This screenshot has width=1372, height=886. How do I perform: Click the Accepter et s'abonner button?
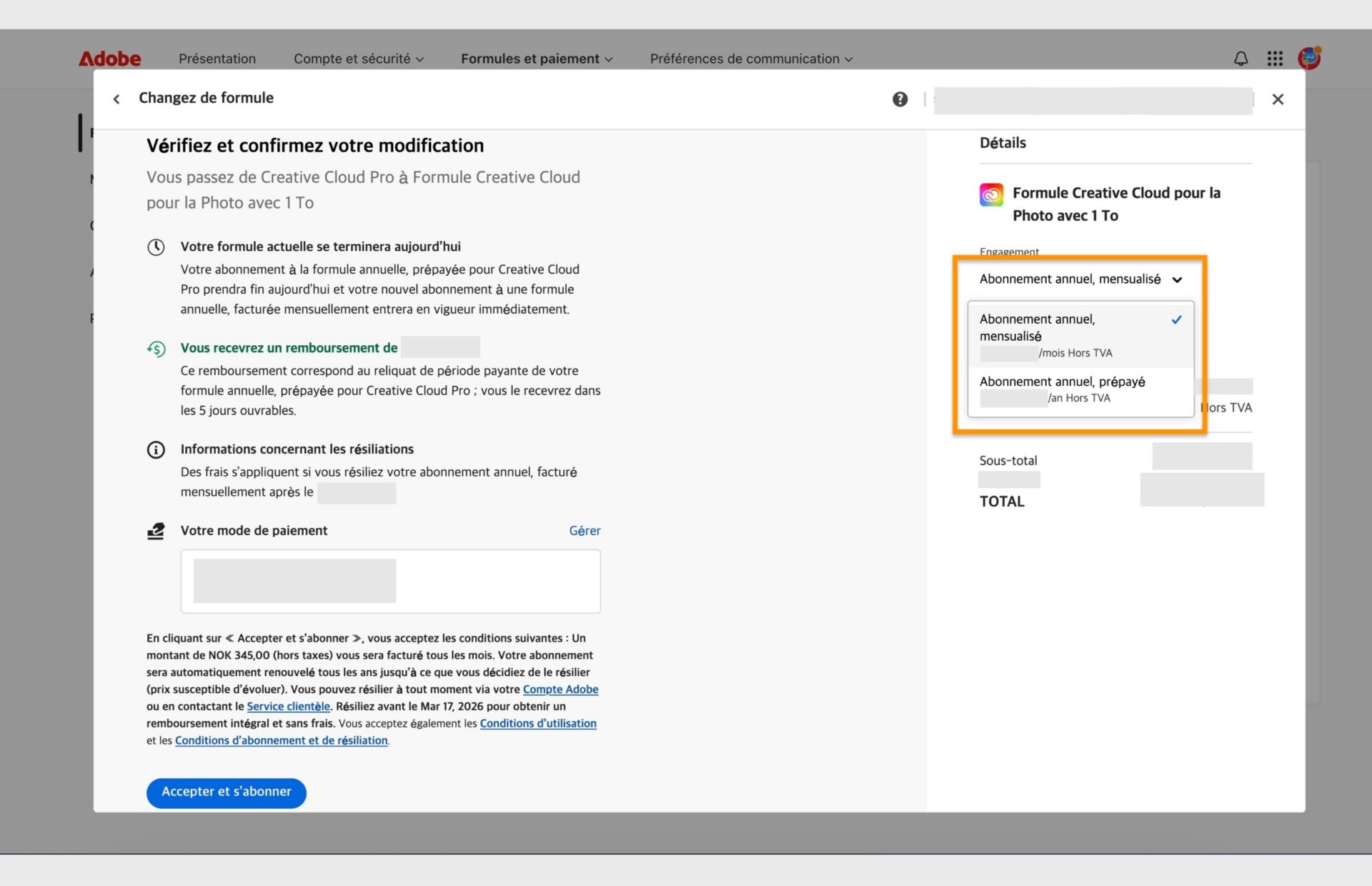click(226, 792)
